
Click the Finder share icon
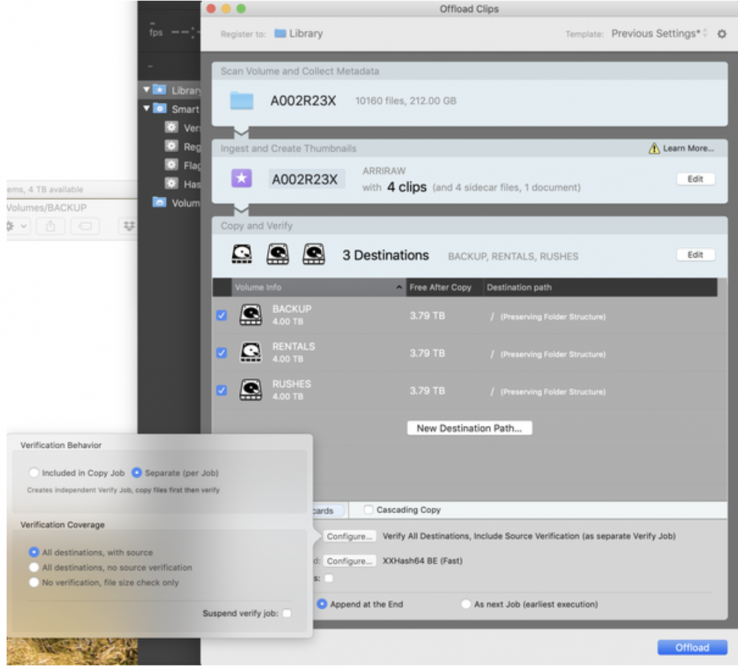[x=50, y=227]
